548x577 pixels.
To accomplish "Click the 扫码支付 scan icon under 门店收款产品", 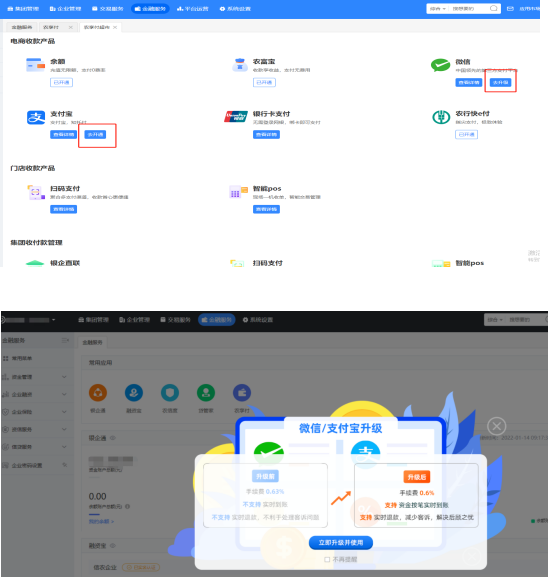I will point(36,192).
